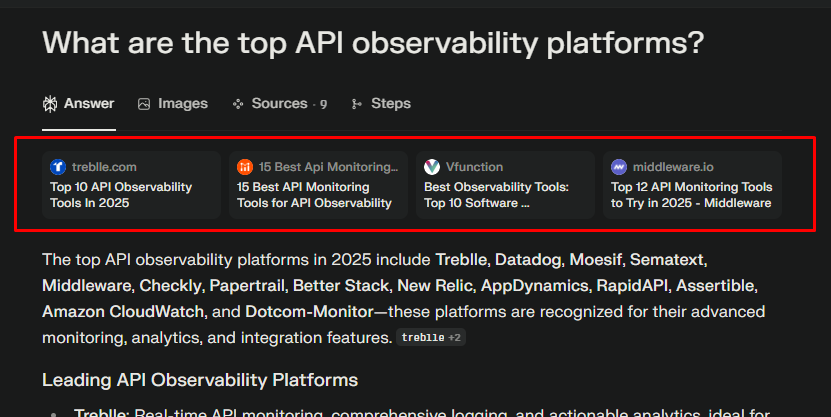Viewport: 831px width, 417px height.
Task: Click the bold Sematext text
Action: point(667,260)
